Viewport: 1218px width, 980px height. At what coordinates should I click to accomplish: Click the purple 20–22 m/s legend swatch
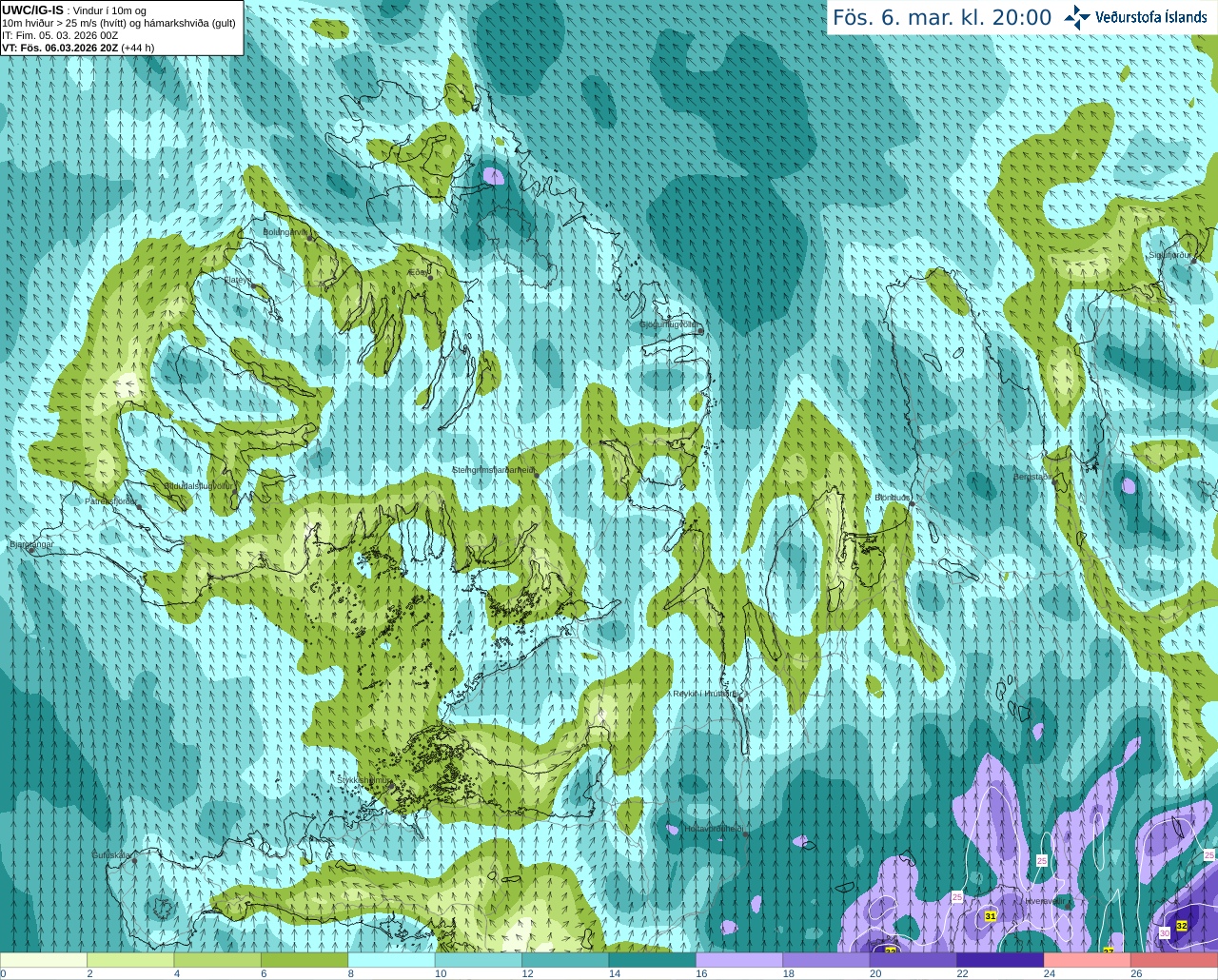(x=913, y=960)
